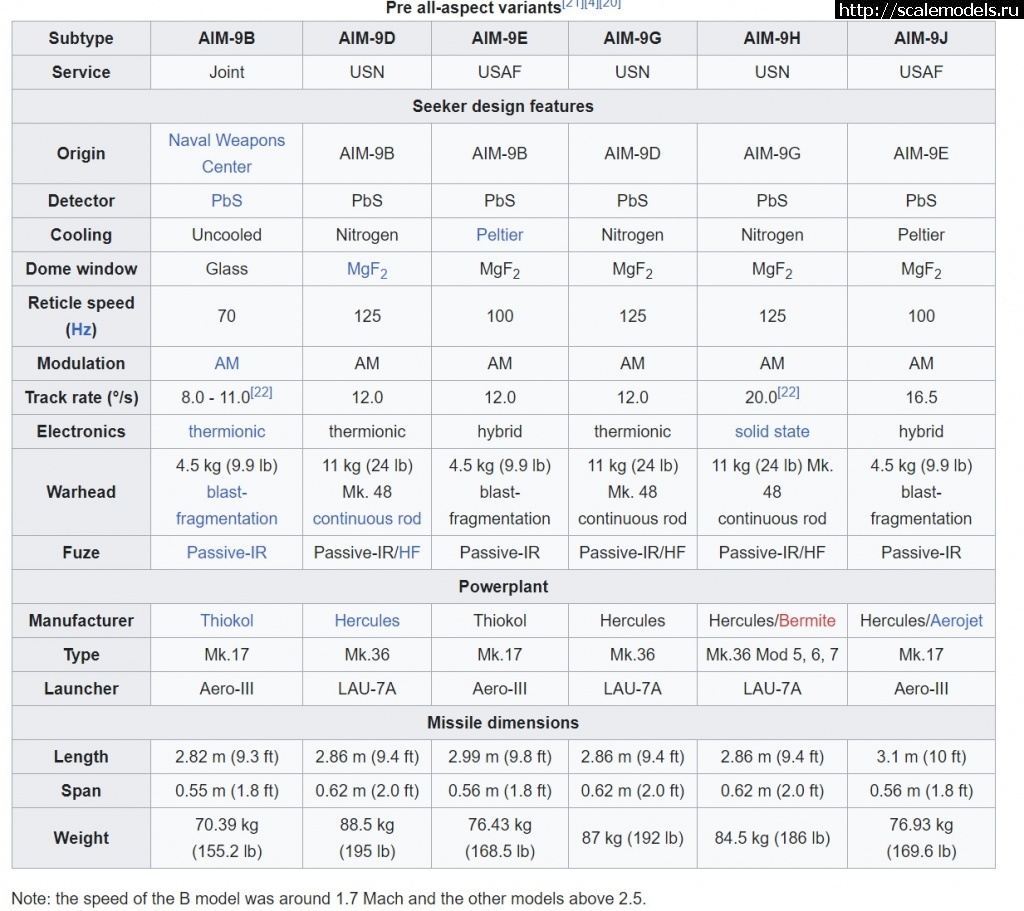Viewport: 1024px width, 911px height.
Task: Follow the blue Peltier link under AIM-9E
Action: pyautogui.click(x=499, y=235)
